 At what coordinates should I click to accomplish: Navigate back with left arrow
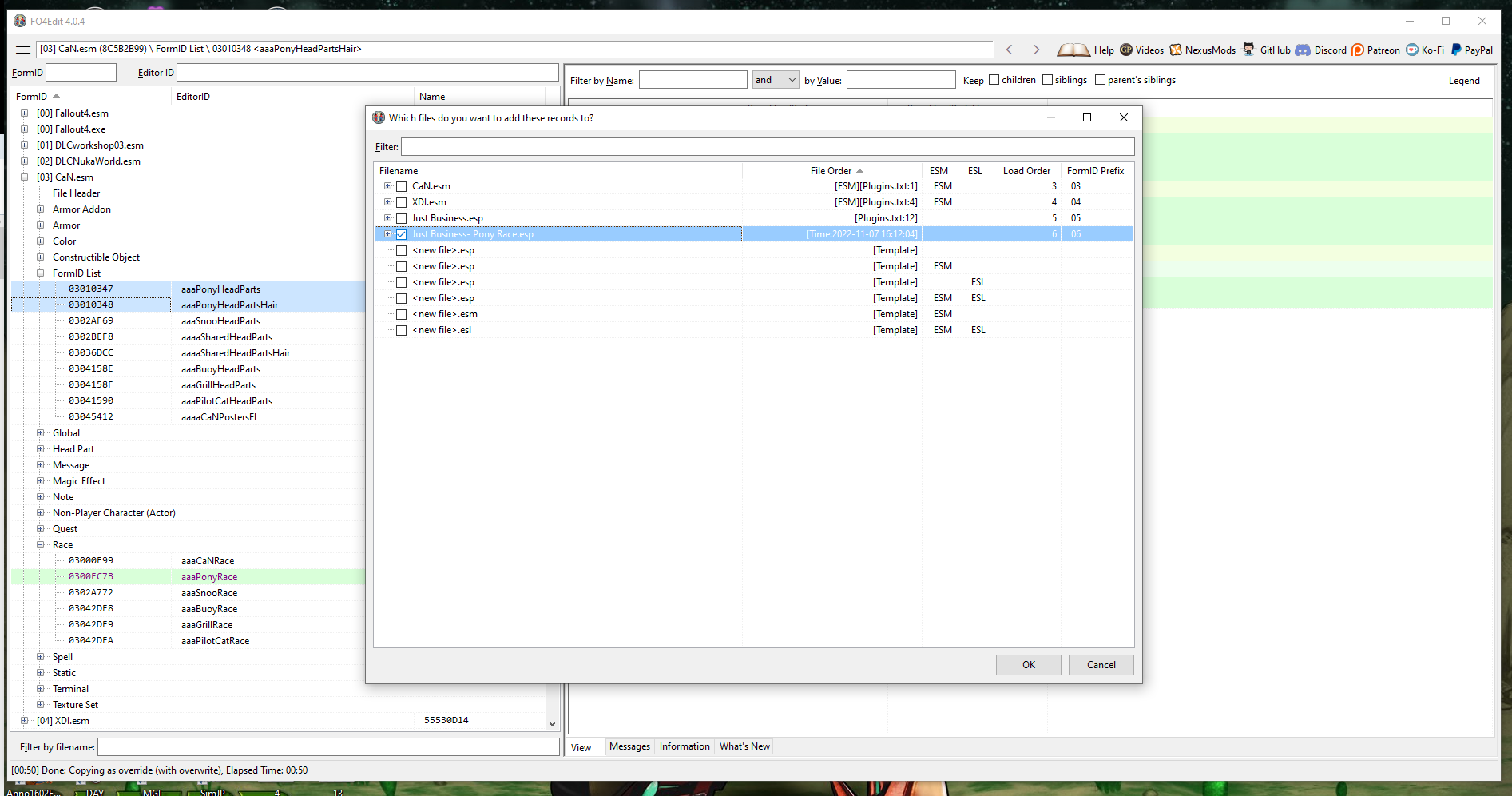1010,50
